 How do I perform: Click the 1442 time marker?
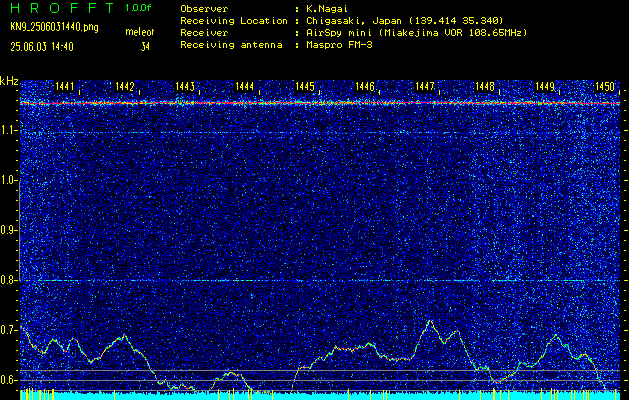(x=125, y=86)
